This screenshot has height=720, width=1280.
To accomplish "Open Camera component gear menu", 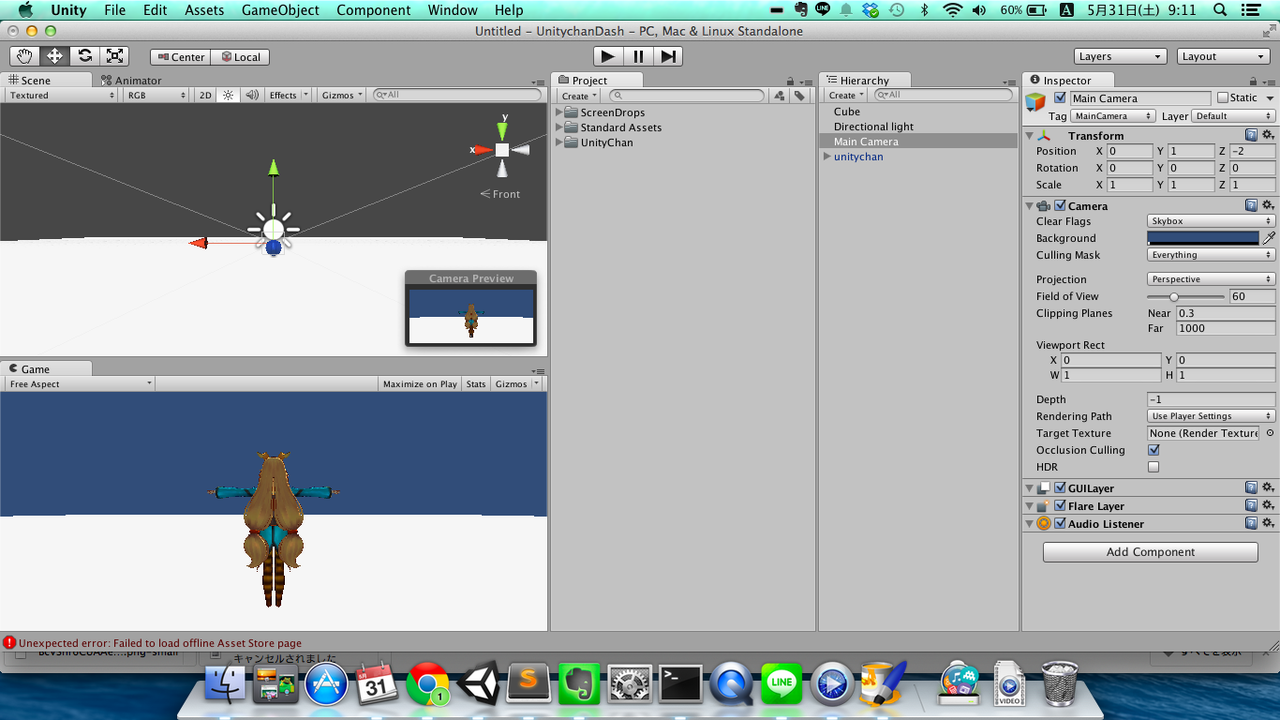I will coord(1267,205).
